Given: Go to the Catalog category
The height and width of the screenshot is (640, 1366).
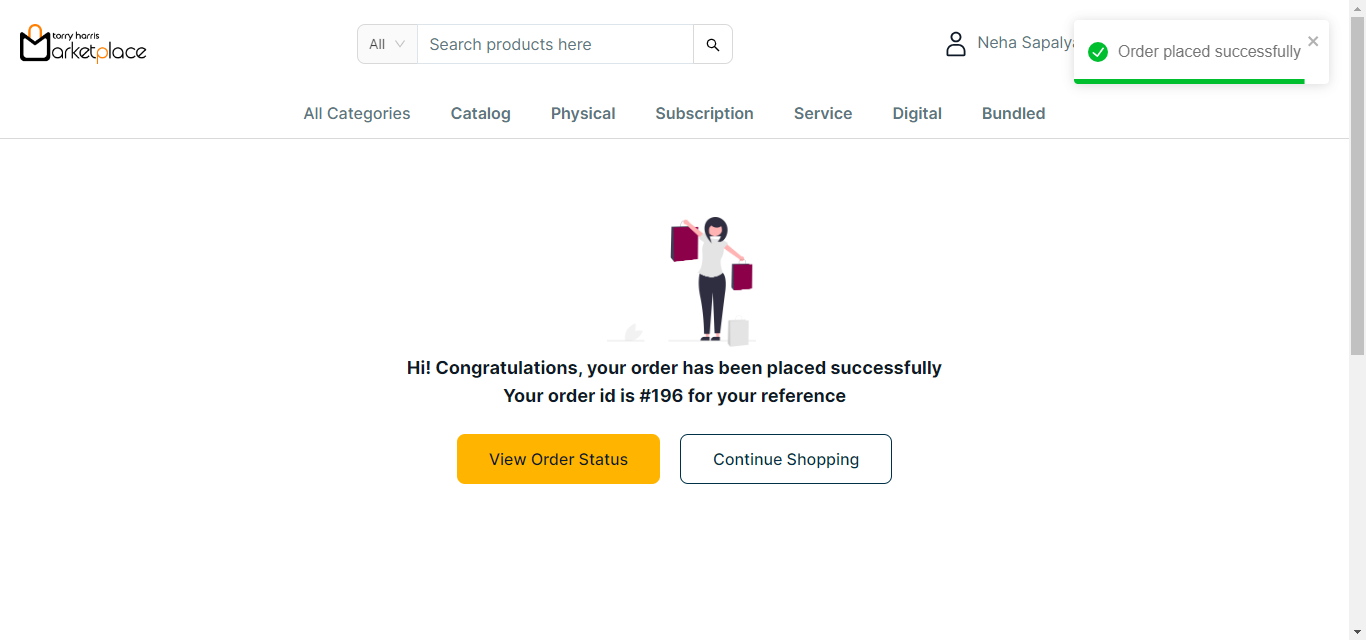Looking at the screenshot, I should [481, 114].
